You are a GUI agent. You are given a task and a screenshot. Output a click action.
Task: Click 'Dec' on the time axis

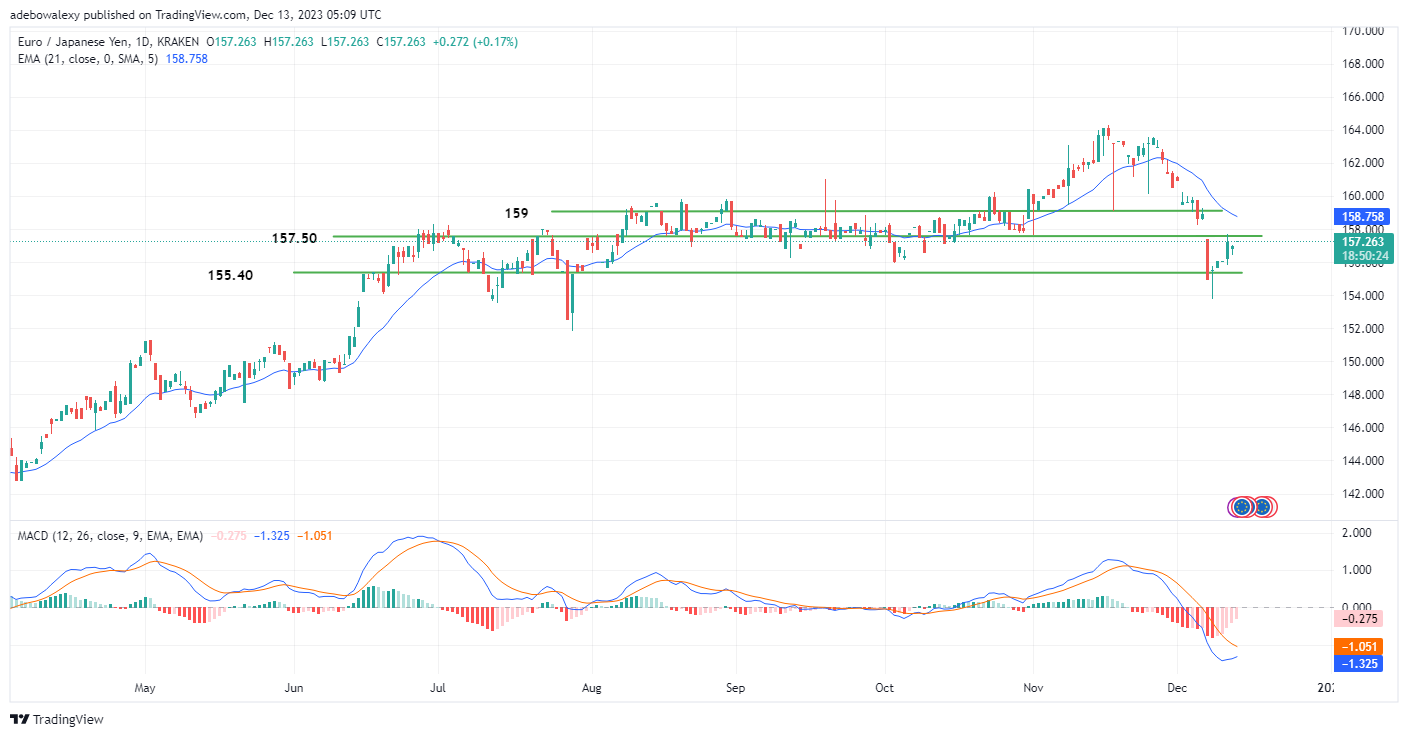point(1177,689)
